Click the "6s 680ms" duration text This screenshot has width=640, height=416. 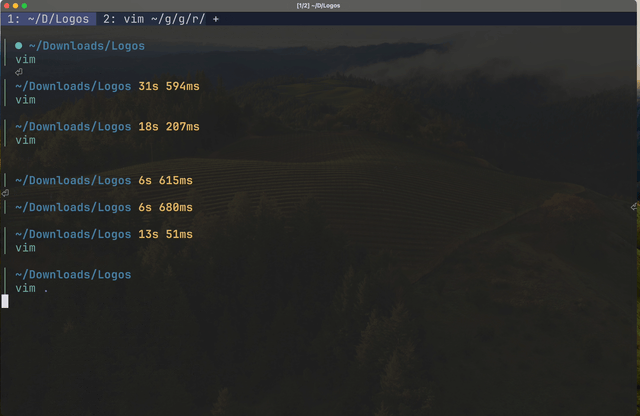click(x=165, y=208)
